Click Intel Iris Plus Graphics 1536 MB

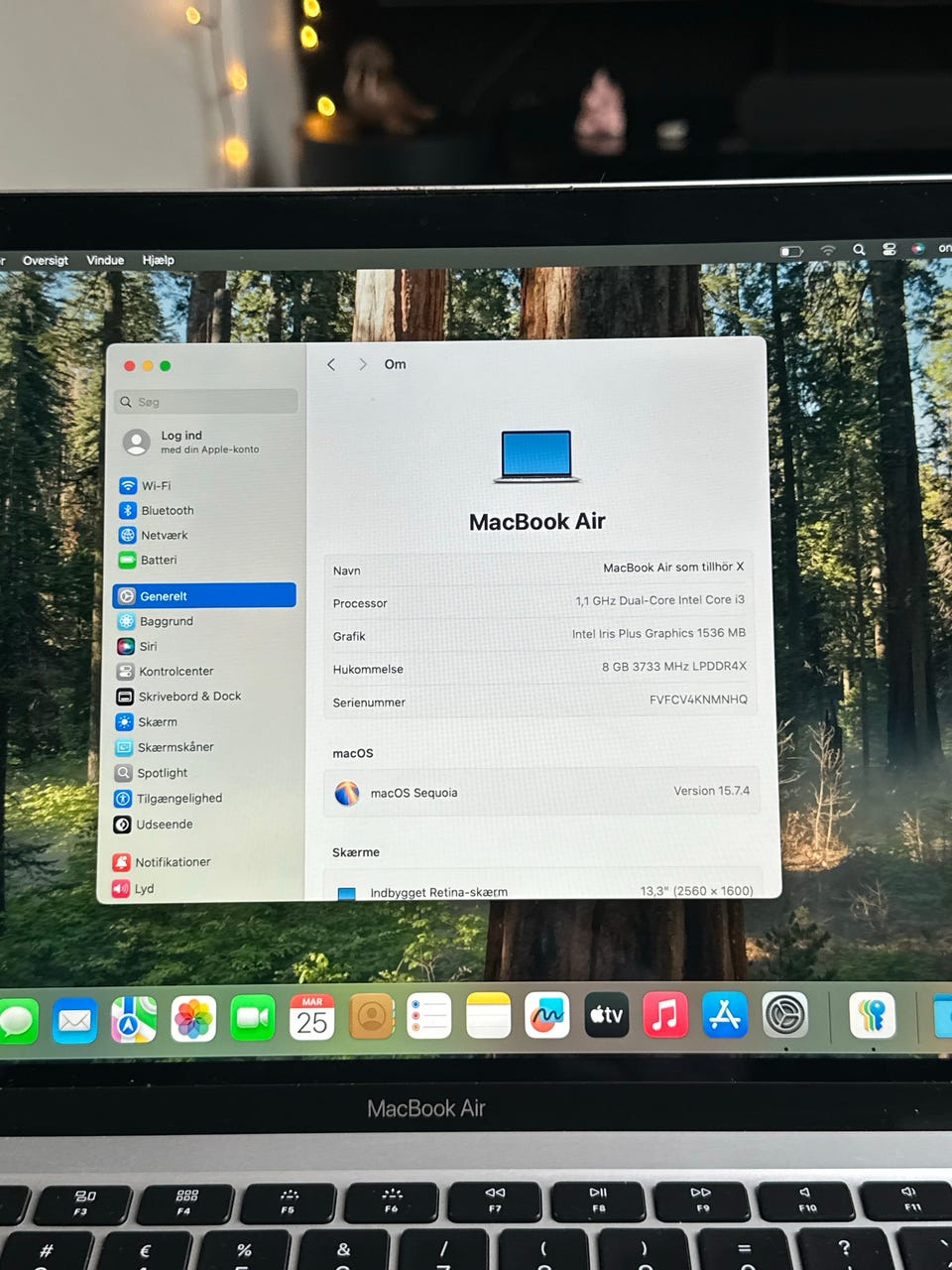coord(658,633)
